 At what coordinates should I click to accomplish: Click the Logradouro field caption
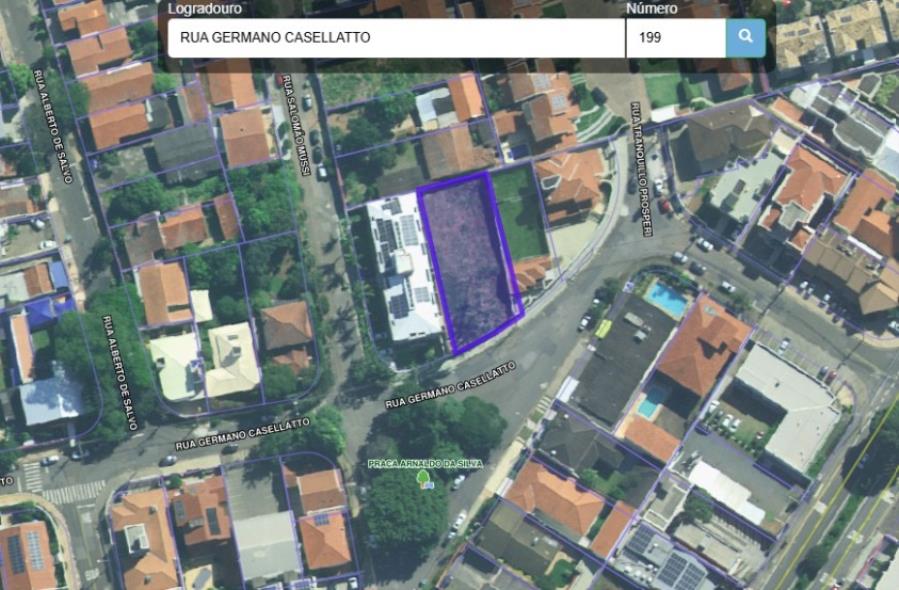205,9
